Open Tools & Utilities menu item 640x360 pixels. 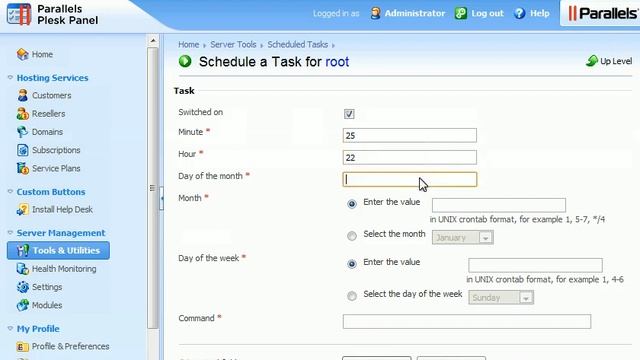pos(58,251)
